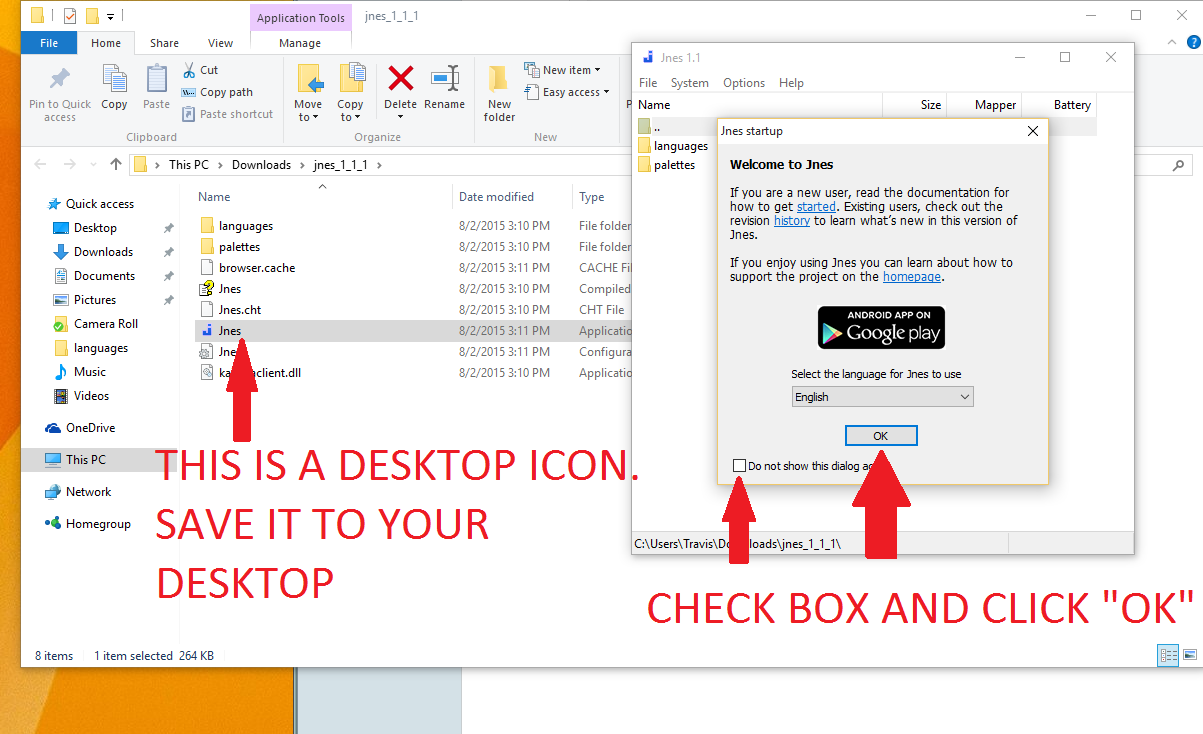This screenshot has width=1203, height=734.
Task: Click the Forward navigation arrow
Action: [x=70, y=165]
